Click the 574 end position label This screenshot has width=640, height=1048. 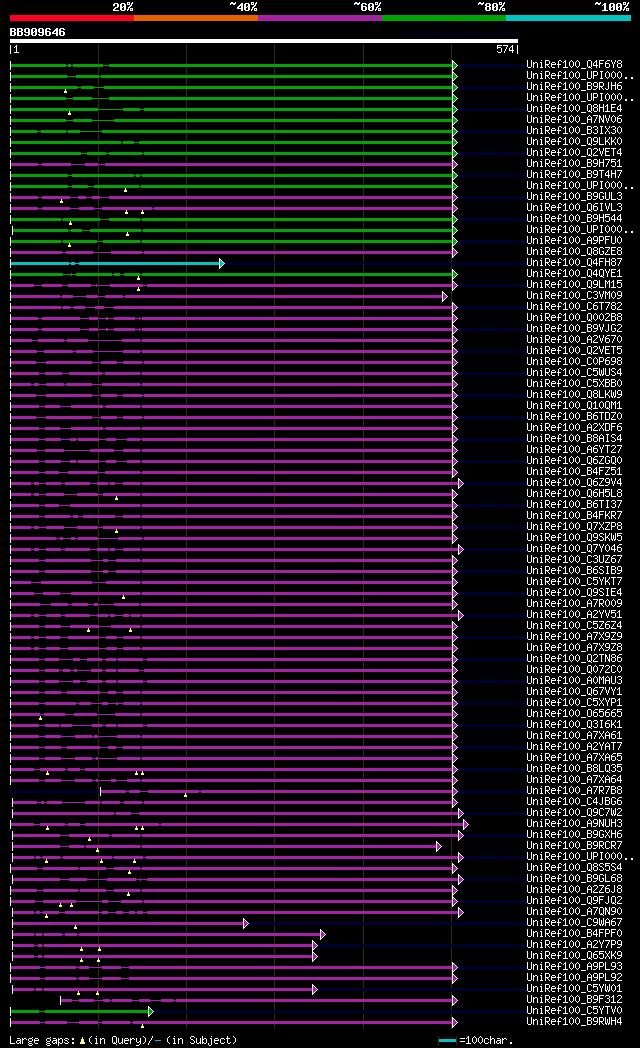click(x=505, y=49)
